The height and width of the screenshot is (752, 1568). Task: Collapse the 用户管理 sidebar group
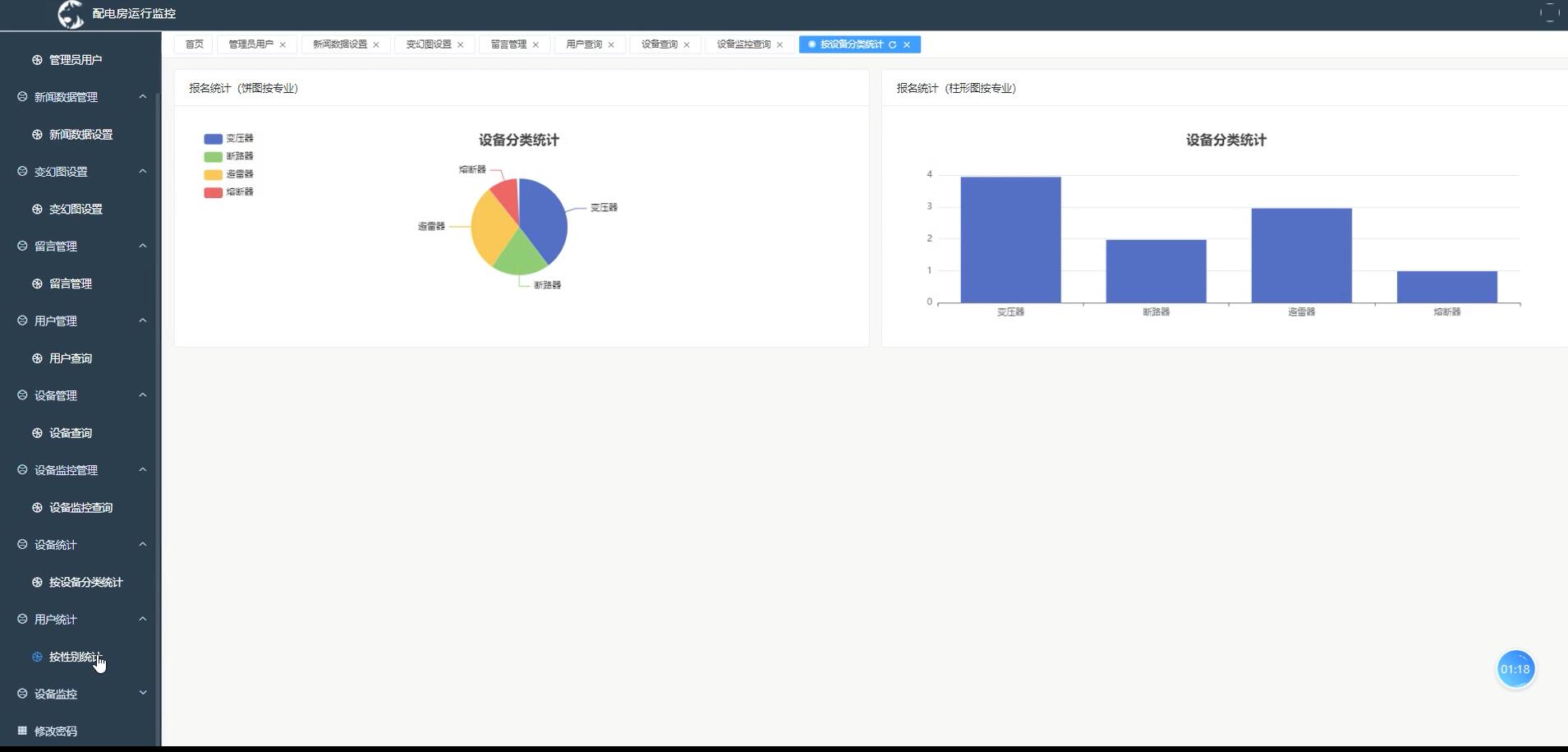pyautogui.click(x=143, y=321)
